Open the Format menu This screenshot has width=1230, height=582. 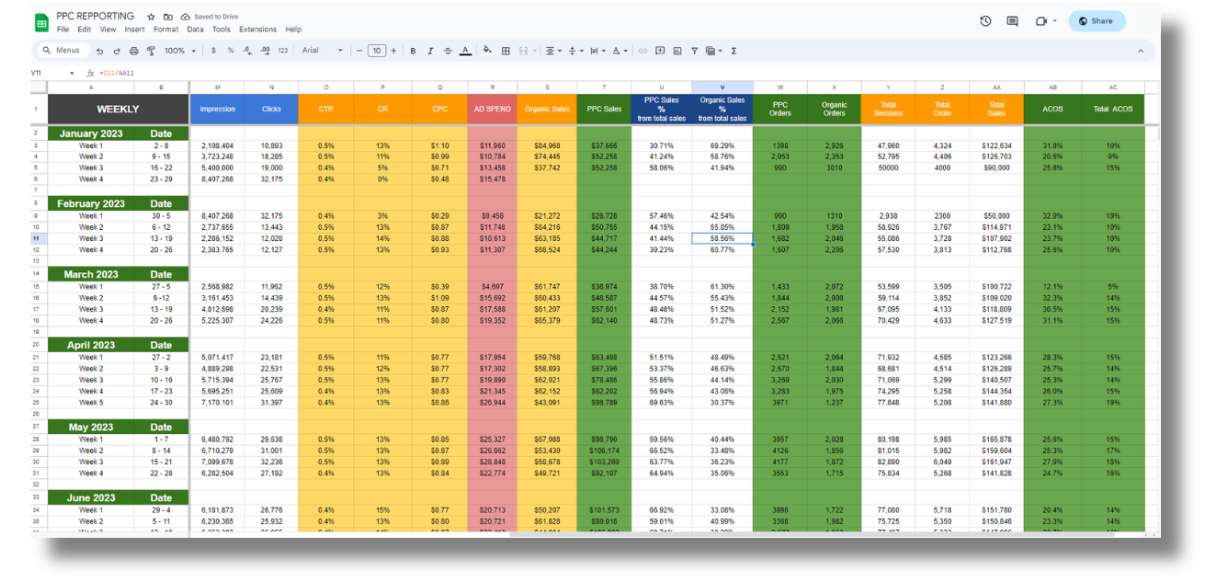[x=166, y=30]
